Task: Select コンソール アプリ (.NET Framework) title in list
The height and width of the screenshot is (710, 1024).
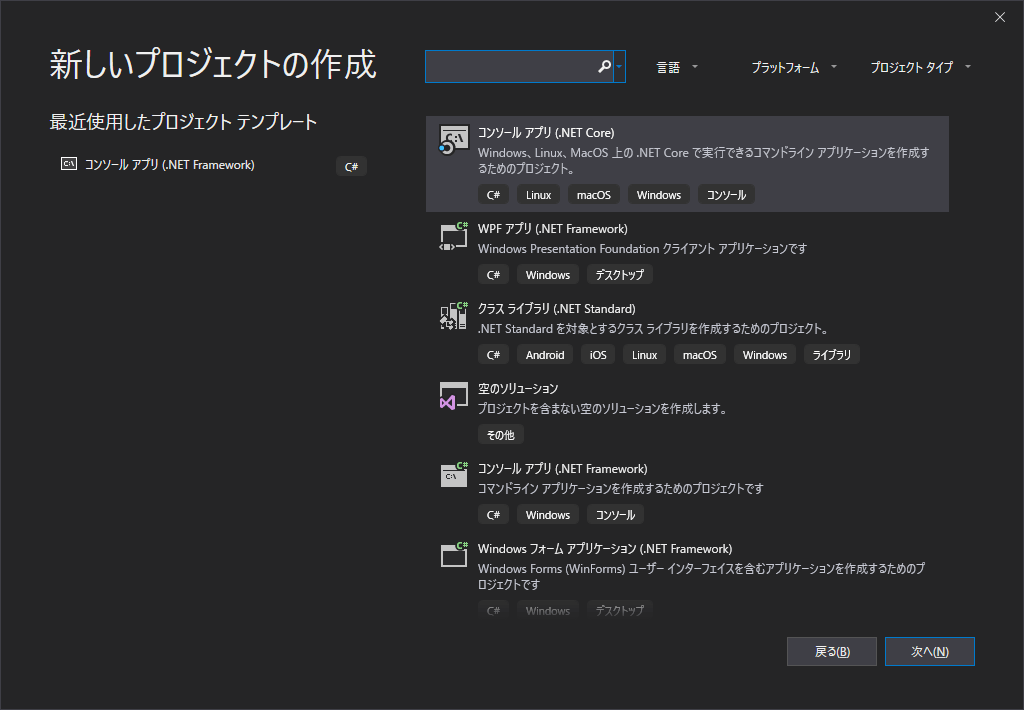Action: tap(562, 469)
